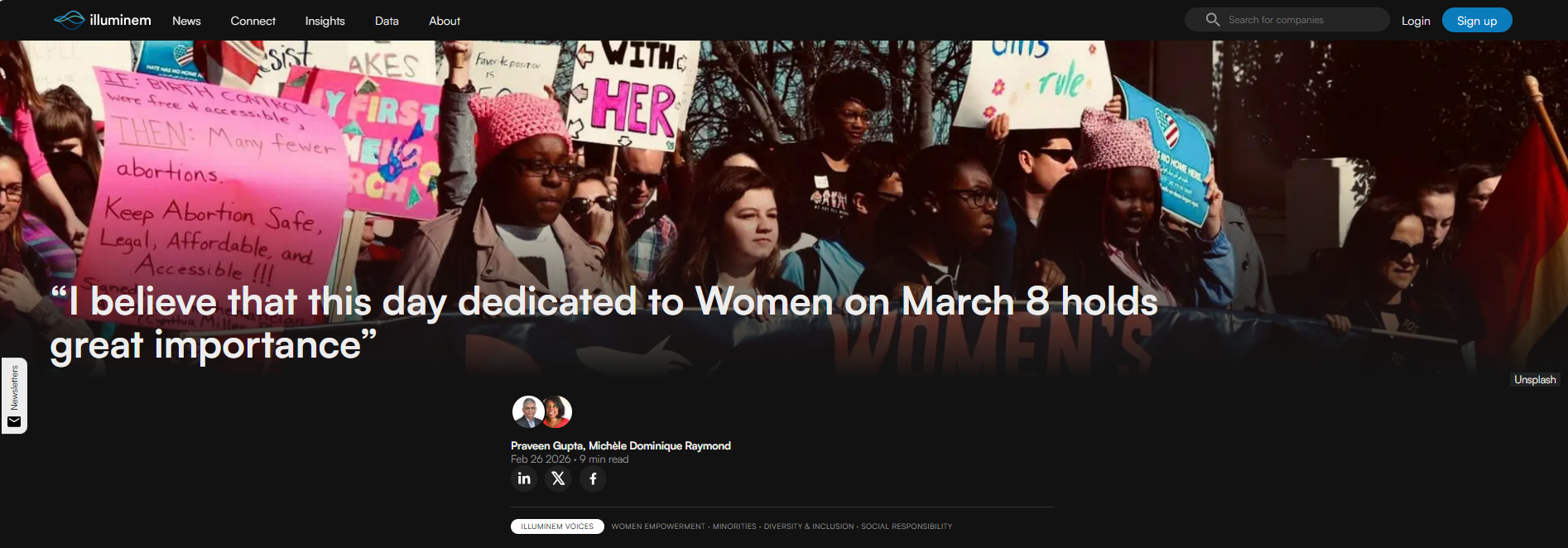This screenshot has width=1568, height=548.
Task: Click the Sign up button
Action: [1477, 20]
